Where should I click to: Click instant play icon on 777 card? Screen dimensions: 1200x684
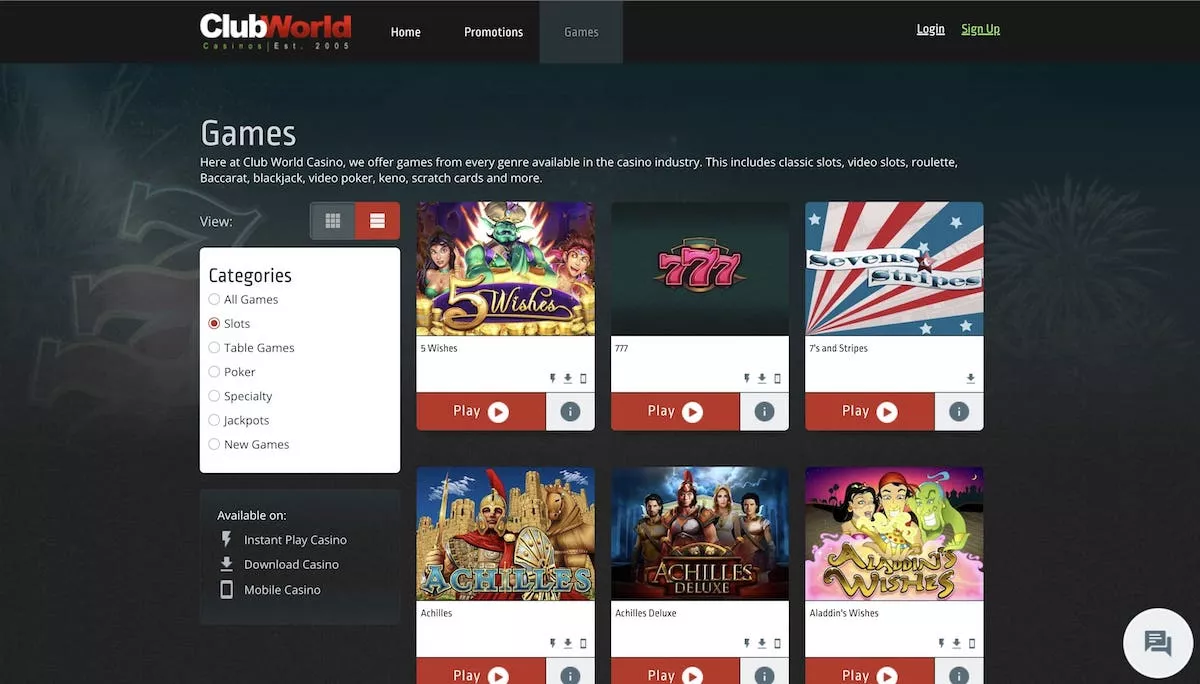coord(746,379)
